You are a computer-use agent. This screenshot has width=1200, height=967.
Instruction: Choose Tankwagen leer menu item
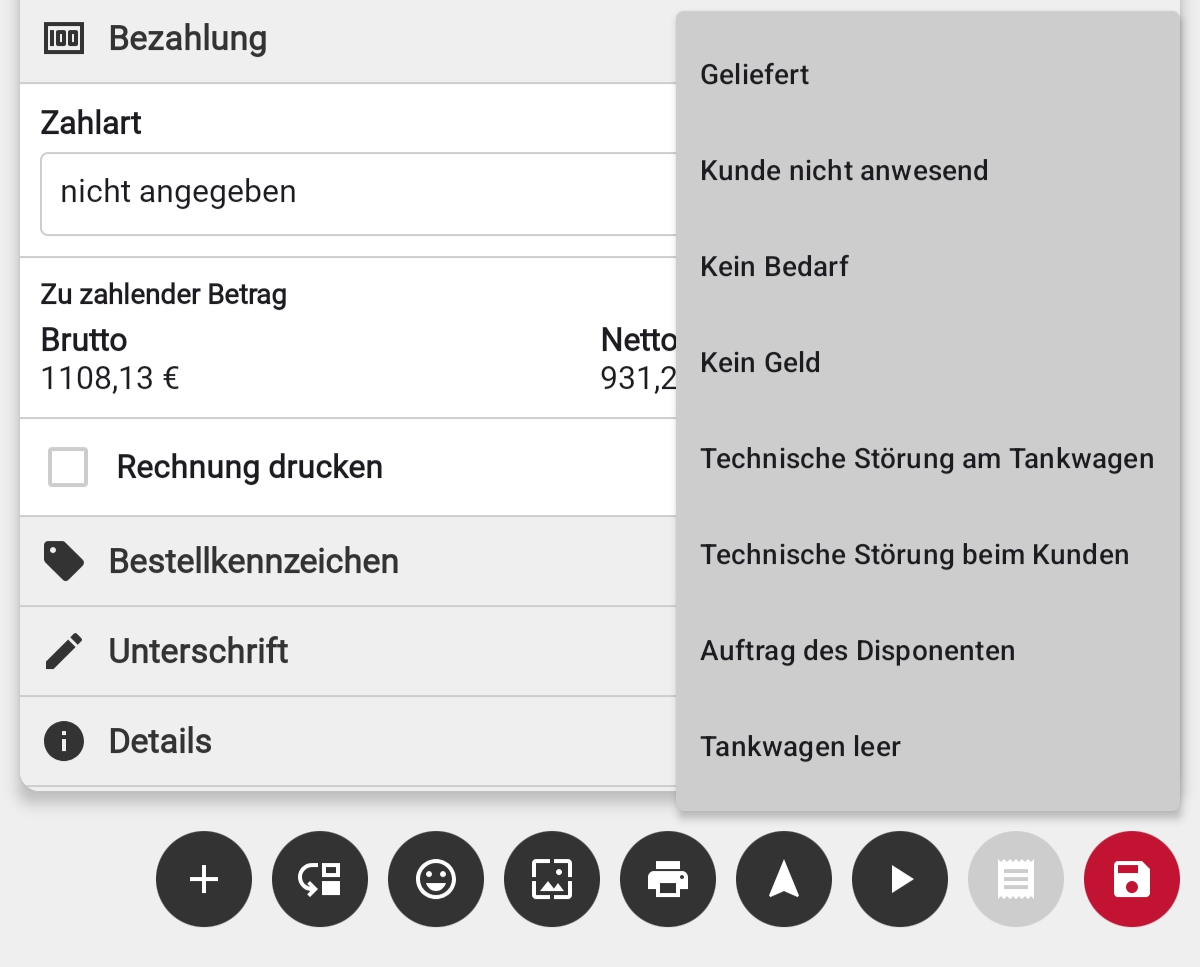[800, 747]
